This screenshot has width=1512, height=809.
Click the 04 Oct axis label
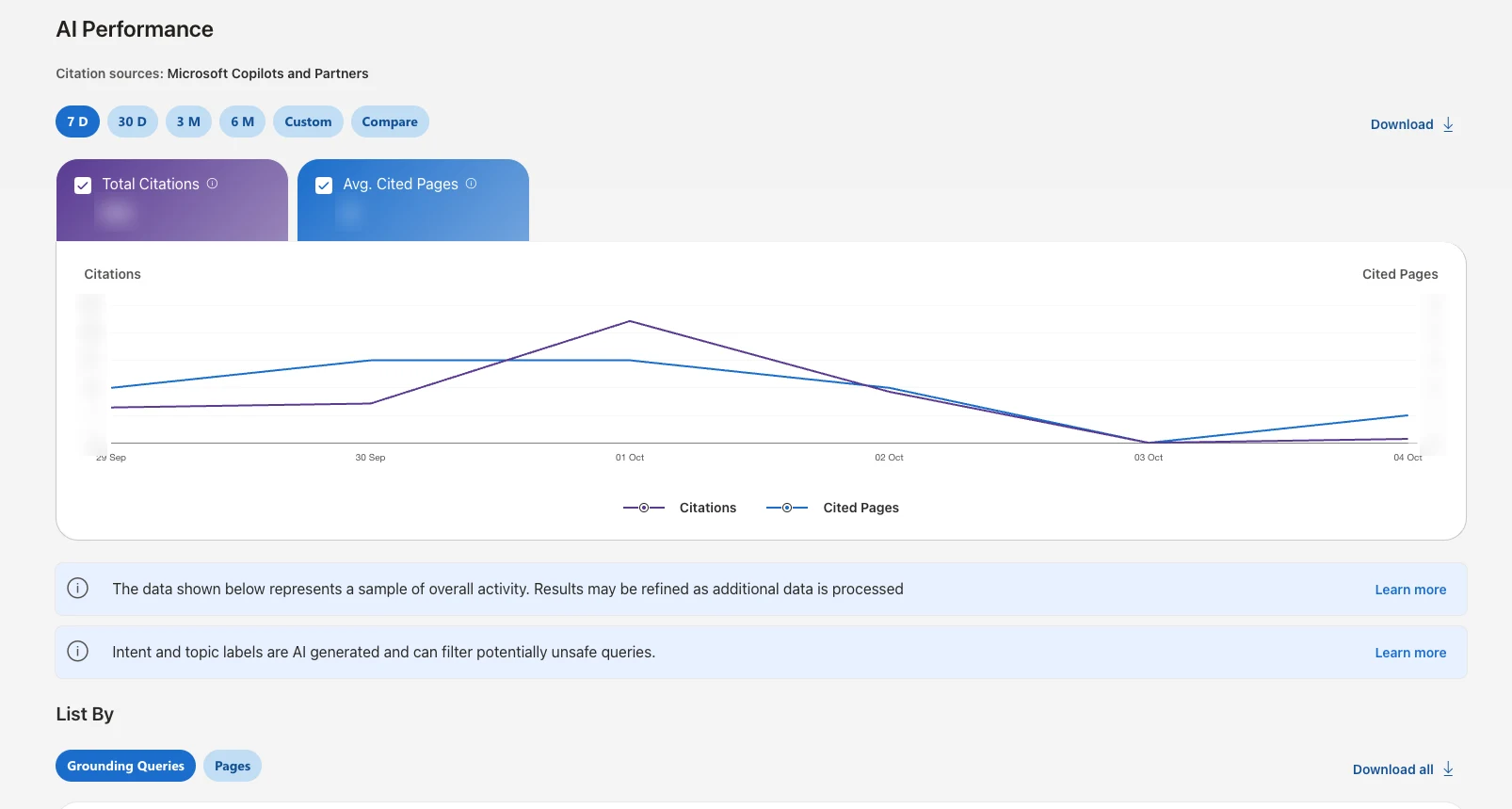1407,458
